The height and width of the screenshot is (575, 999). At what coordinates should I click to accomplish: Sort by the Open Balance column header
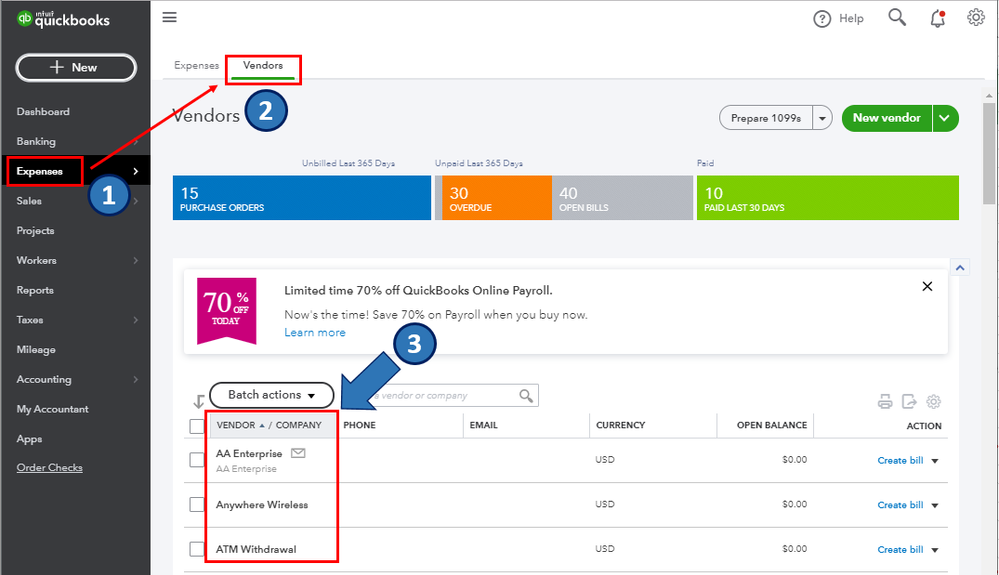[772, 425]
